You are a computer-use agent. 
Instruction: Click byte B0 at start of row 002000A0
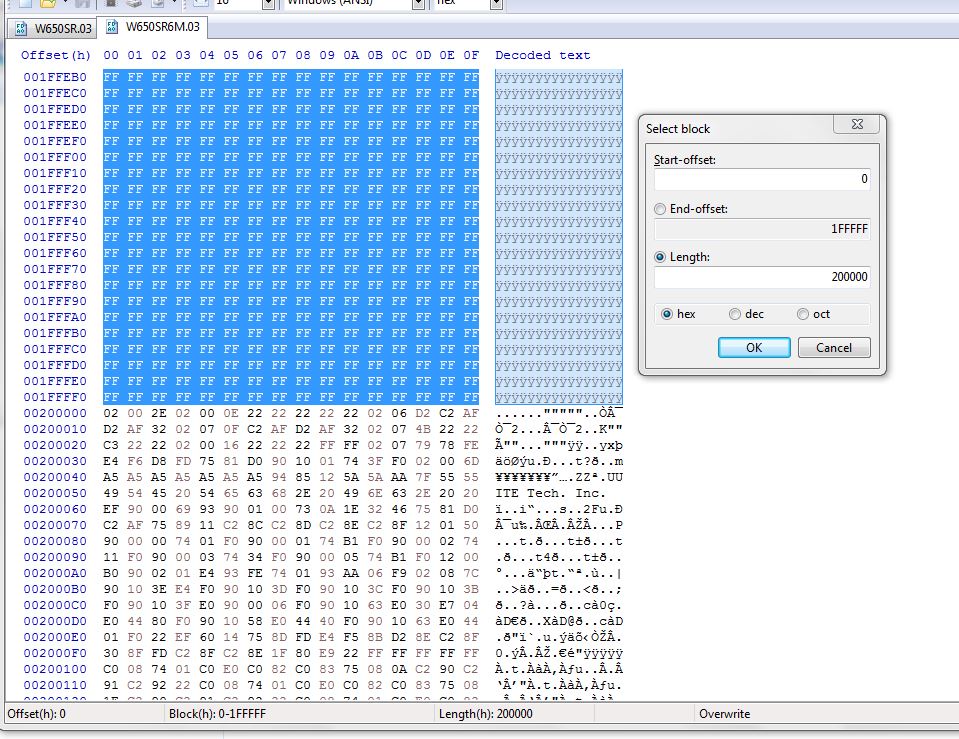click(111, 573)
